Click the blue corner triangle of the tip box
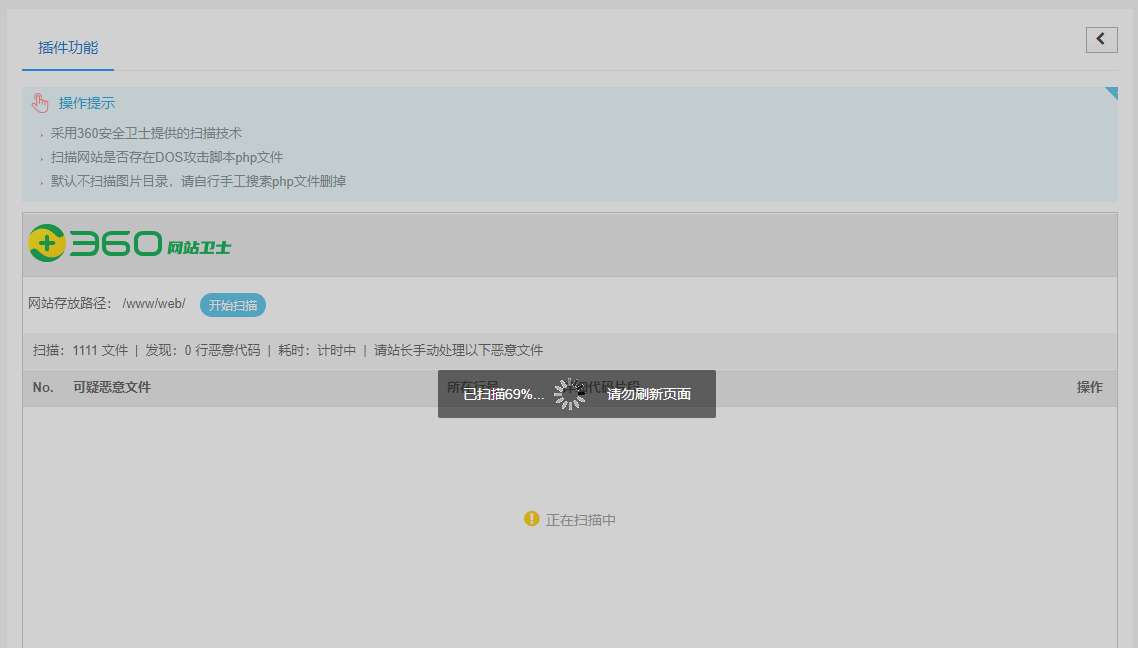This screenshot has width=1138, height=648. pyautogui.click(x=1112, y=92)
